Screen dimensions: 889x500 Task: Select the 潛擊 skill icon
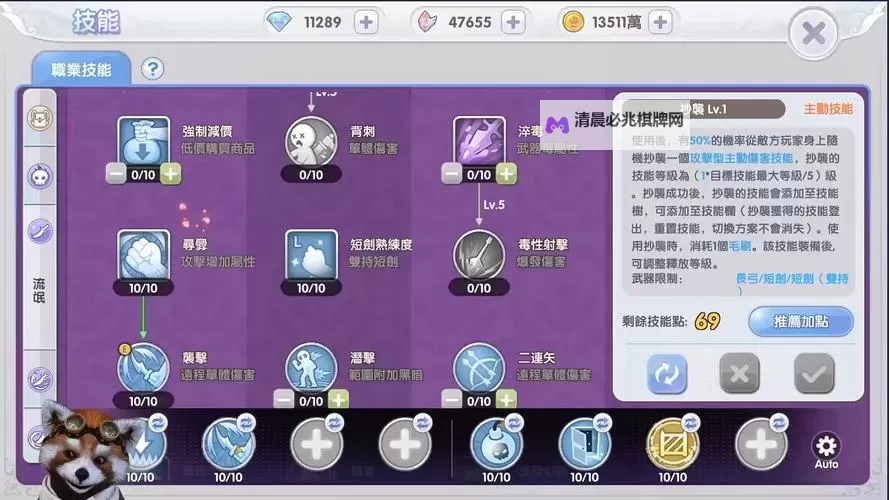[x=311, y=368]
